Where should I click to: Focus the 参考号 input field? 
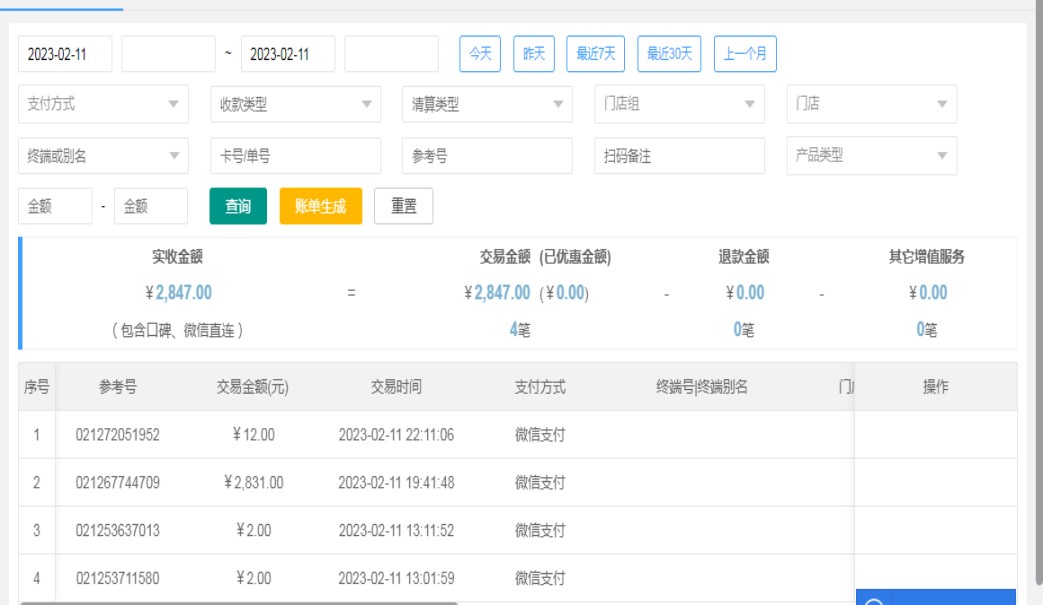click(487, 156)
